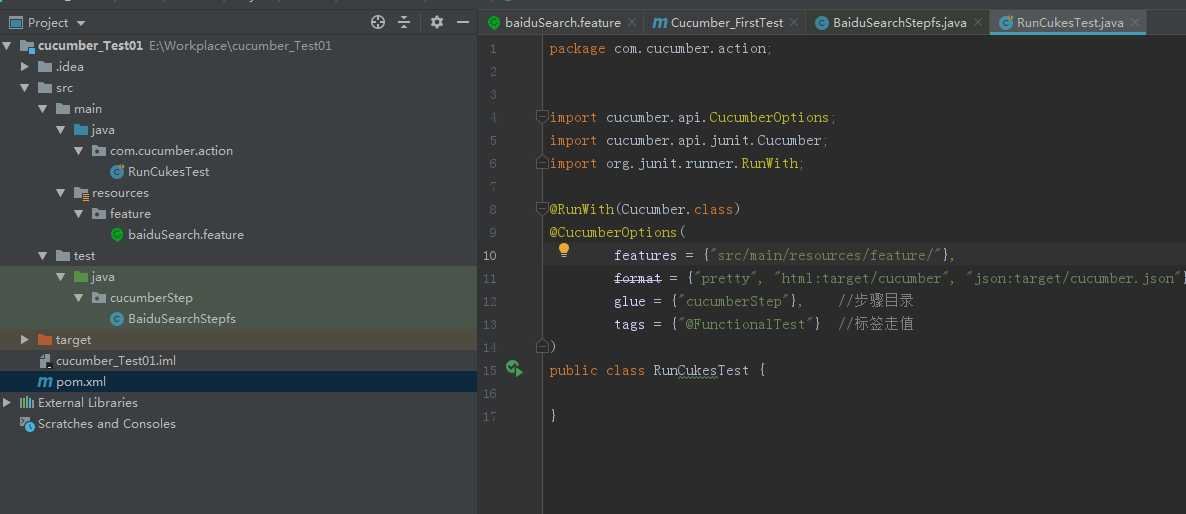Select pom.xml in project tree

coord(80,382)
